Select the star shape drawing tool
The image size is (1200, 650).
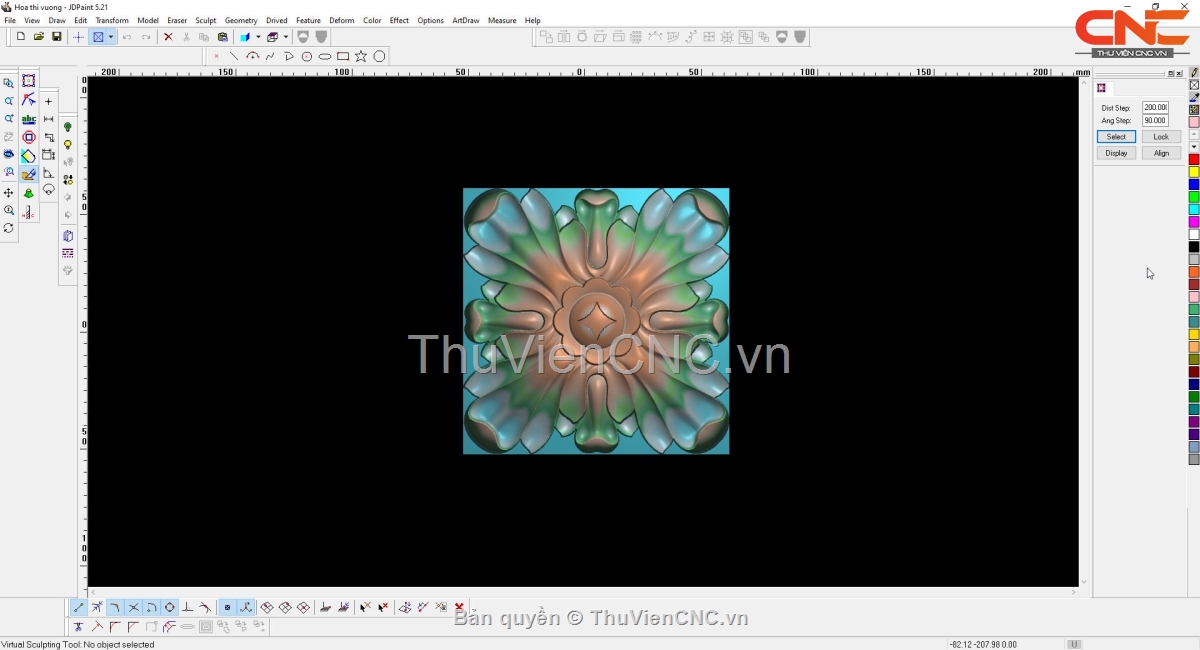click(x=361, y=57)
